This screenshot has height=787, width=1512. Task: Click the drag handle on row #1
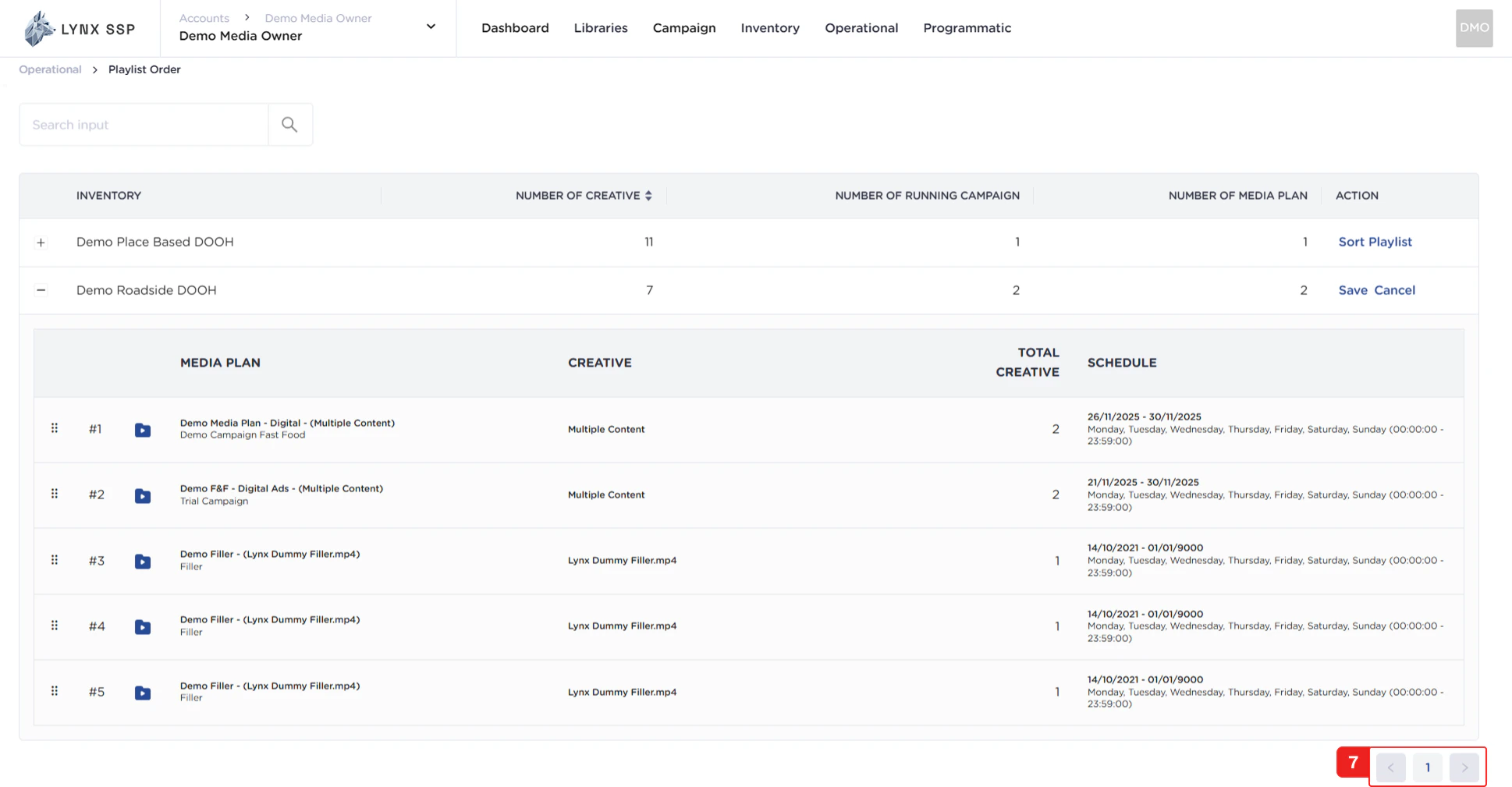[55, 428]
